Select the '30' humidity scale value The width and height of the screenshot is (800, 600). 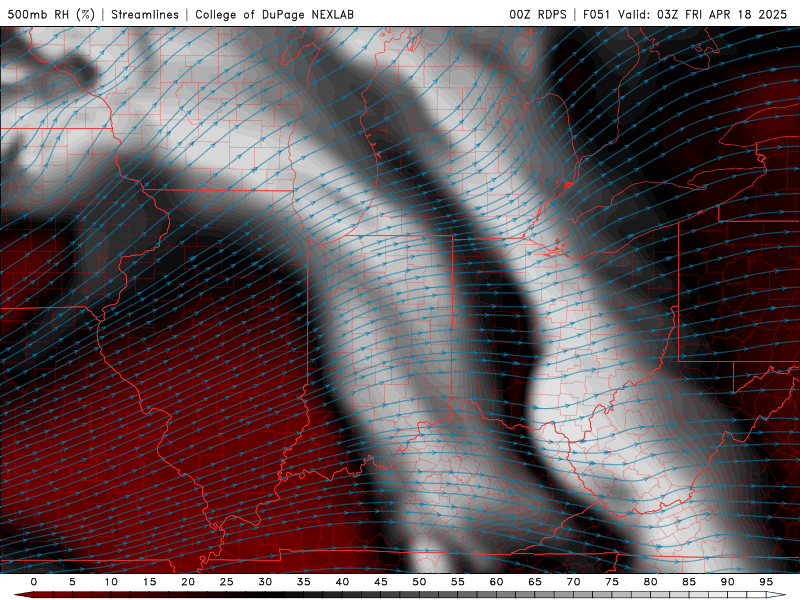[x=265, y=582]
